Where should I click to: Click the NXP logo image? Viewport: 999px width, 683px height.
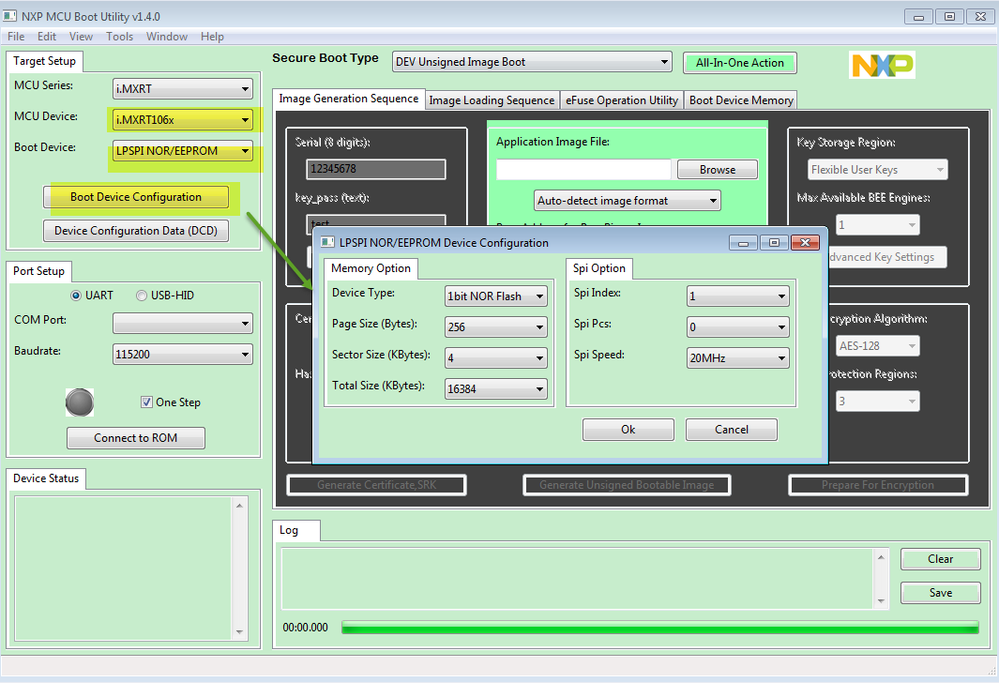[882, 65]
